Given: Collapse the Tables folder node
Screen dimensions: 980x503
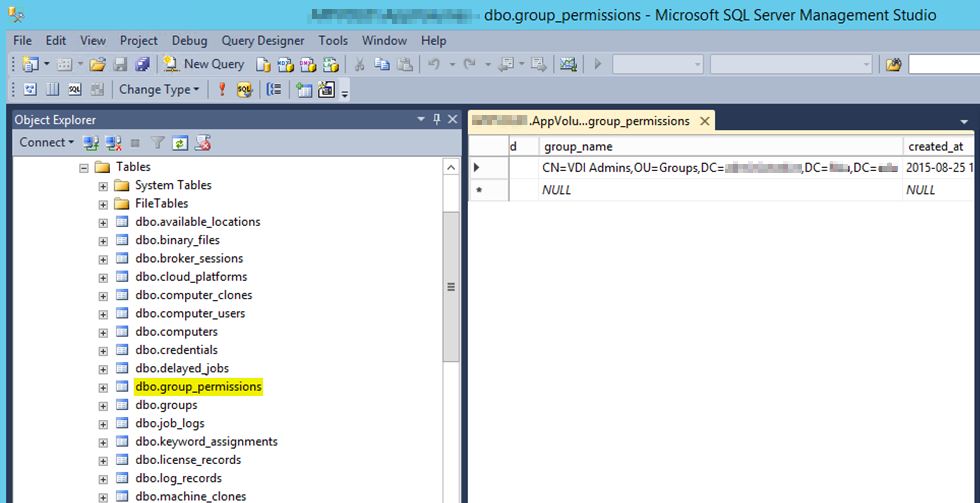Looking at the screenshot, I should tap(85, 167).
